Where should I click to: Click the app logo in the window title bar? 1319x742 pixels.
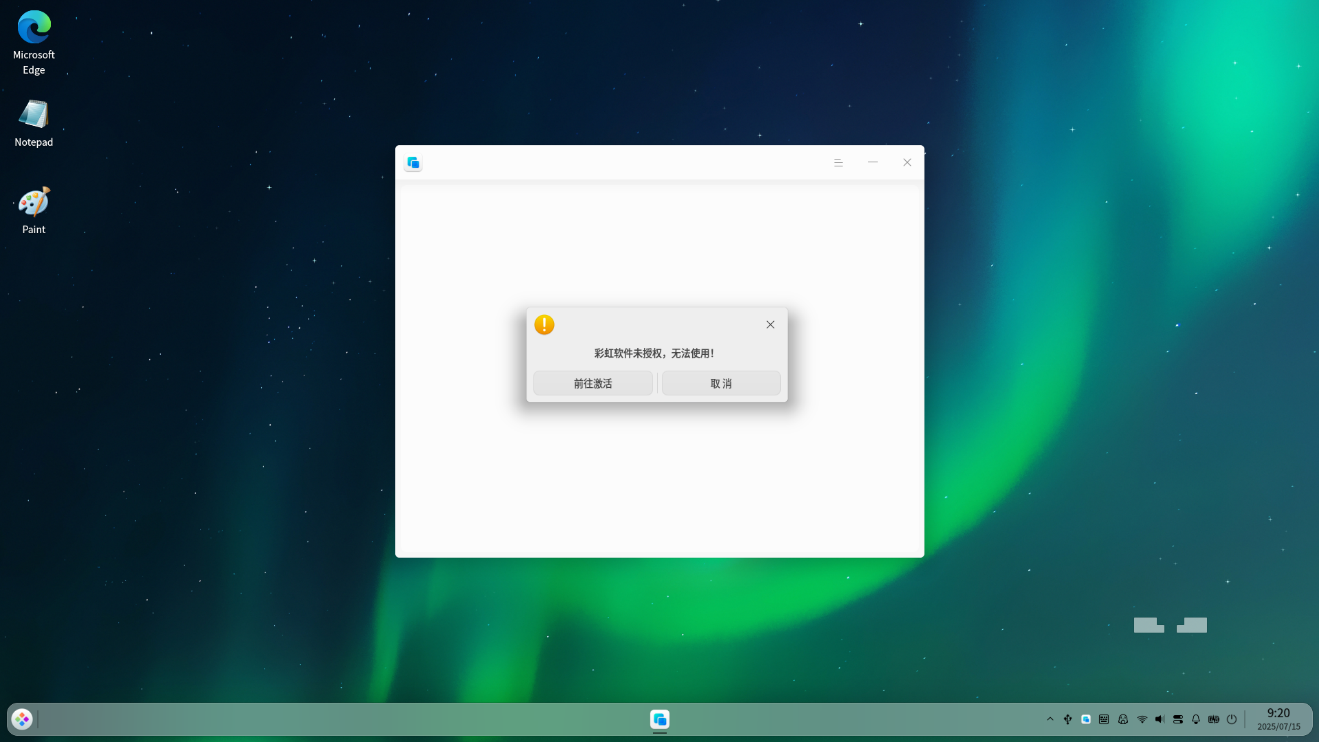click(413, 163)
